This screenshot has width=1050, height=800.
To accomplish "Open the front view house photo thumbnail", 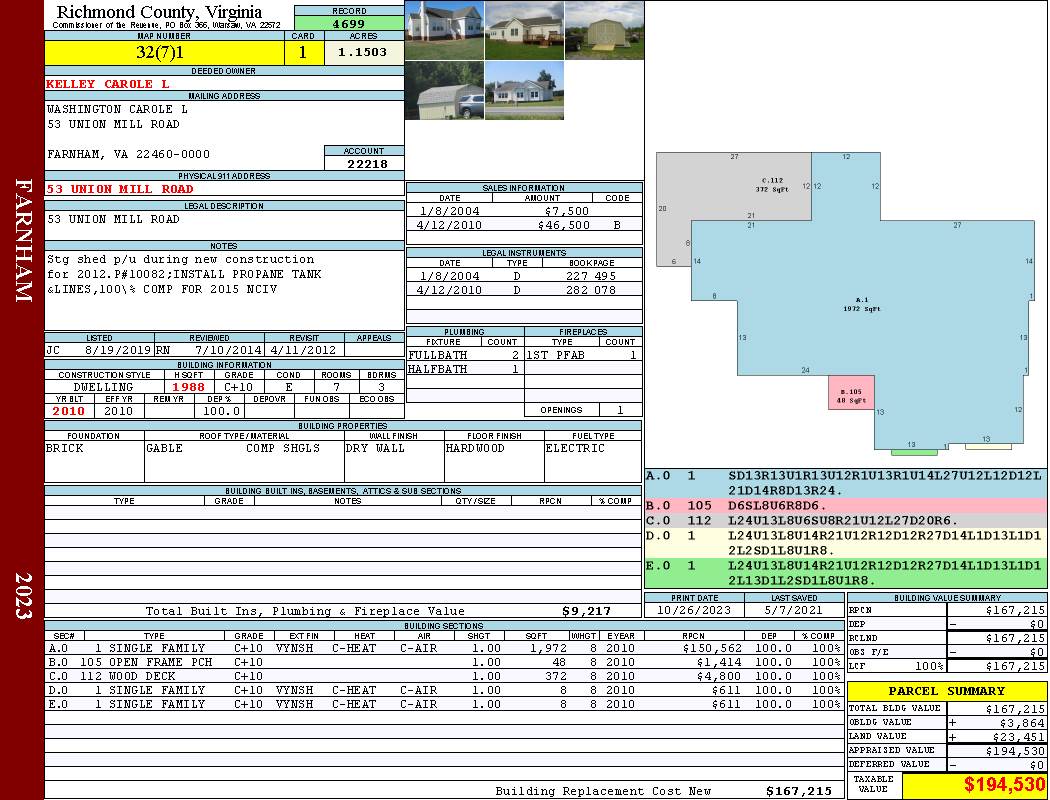I will click(445, 31).
